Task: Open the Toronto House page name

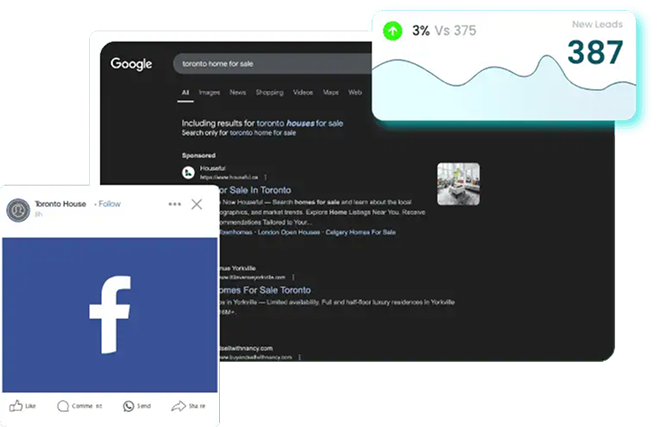Action: [x=60, y=204]
